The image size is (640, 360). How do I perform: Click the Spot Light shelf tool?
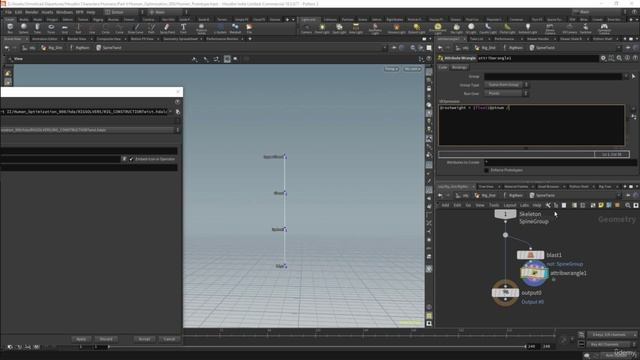click(x=339, y=29)
